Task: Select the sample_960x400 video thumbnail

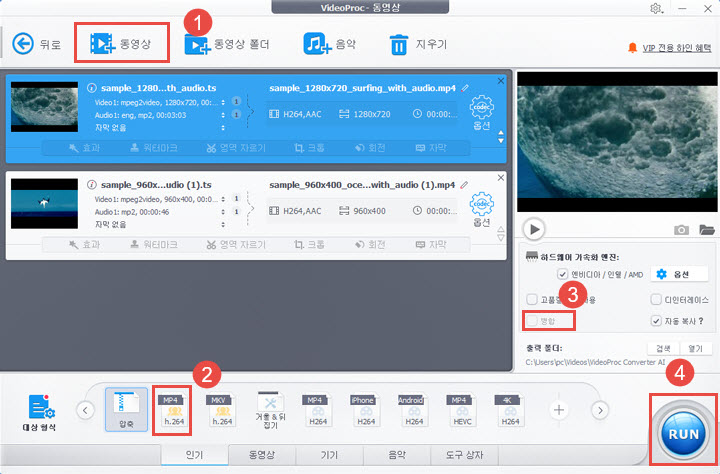Action: (x=45, y=203)
